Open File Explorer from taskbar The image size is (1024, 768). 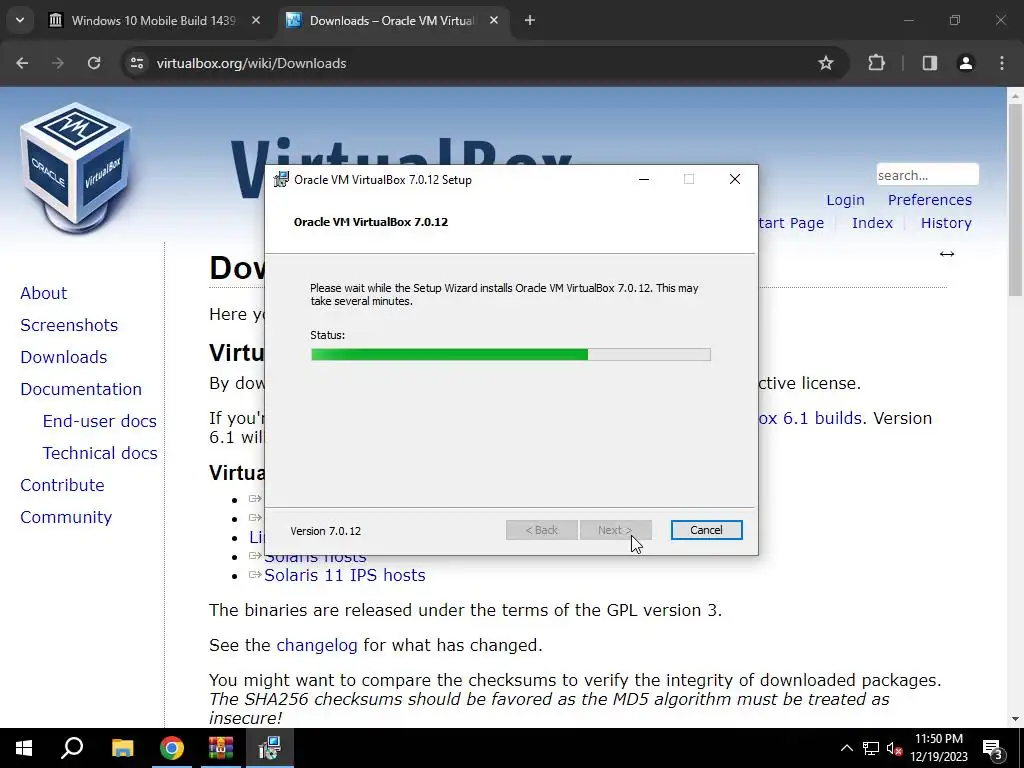(122, 748)
